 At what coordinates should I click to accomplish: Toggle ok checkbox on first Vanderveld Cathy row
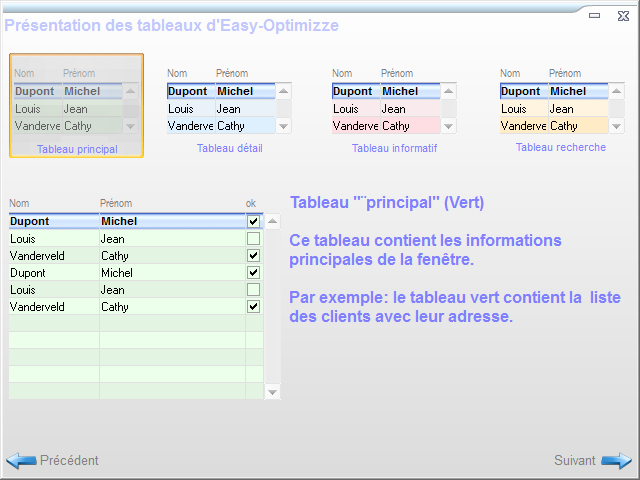[x=253, y=255]
